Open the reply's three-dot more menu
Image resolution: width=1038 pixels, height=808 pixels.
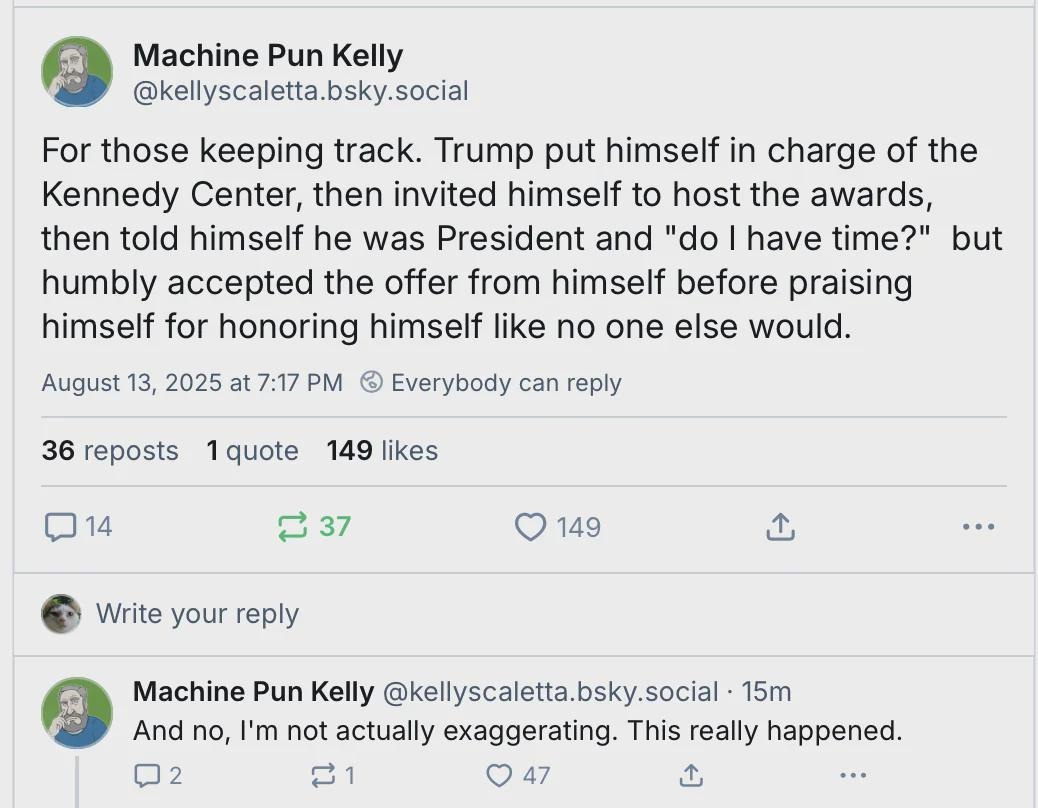(x=852, y=775)
